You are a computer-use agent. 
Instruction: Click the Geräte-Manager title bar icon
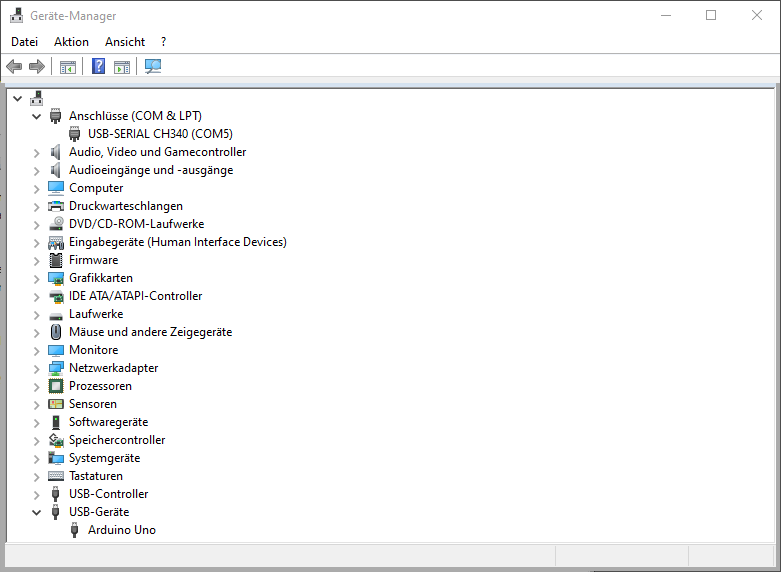pos(16,15)
